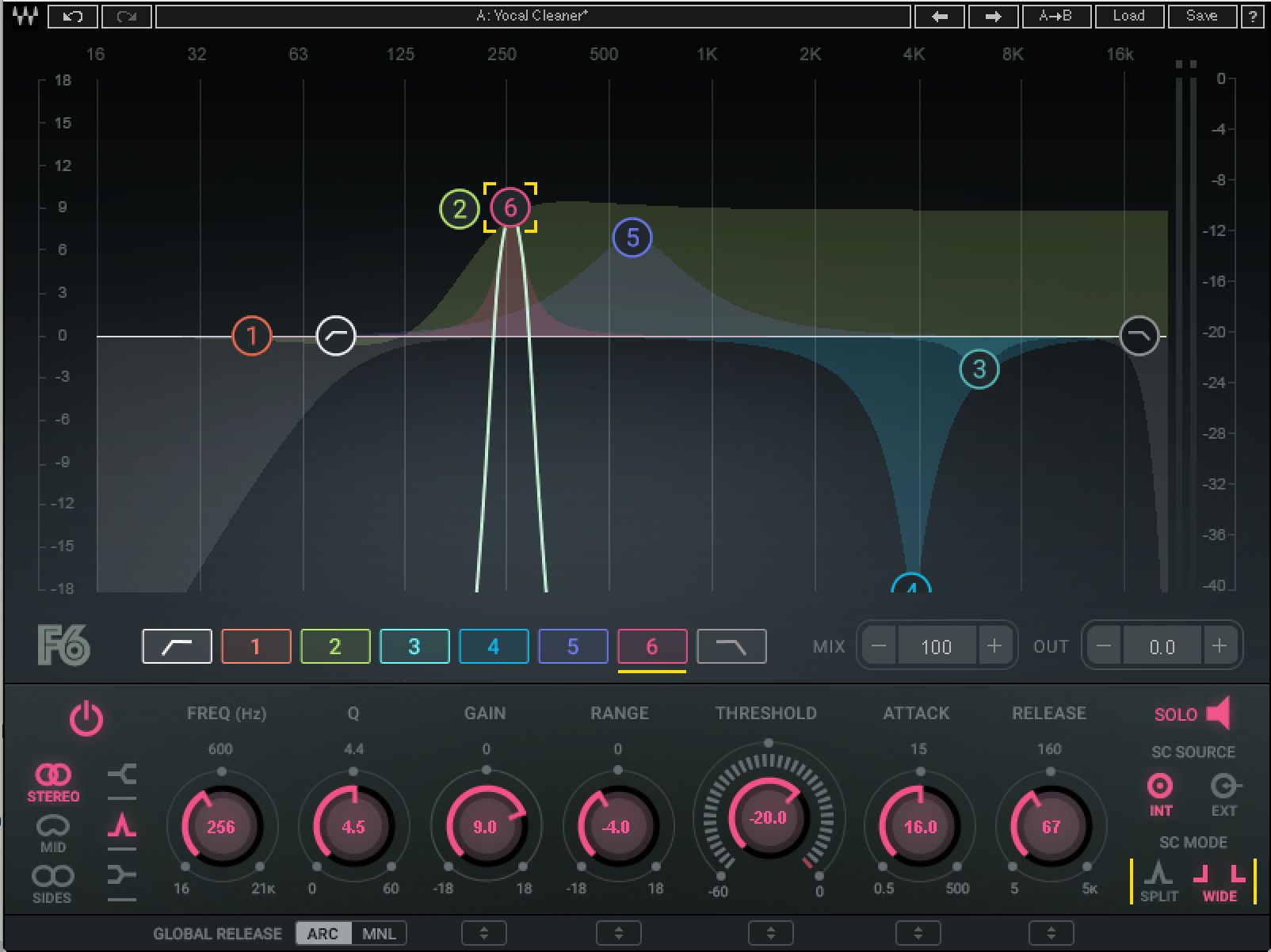
Task: Click the undo arrow icon
Action: coord(72,16)
